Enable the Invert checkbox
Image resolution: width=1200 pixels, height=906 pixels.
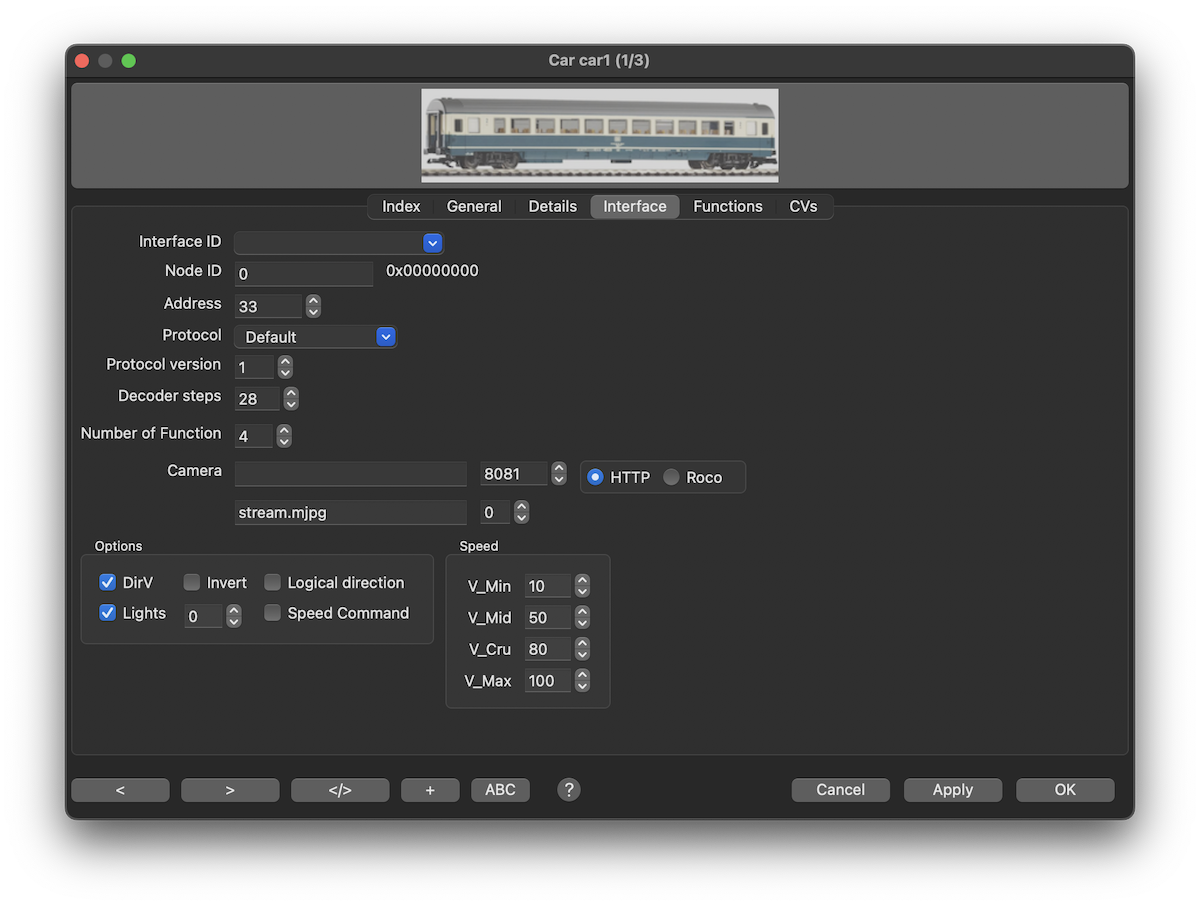click(x=192, y=582)
